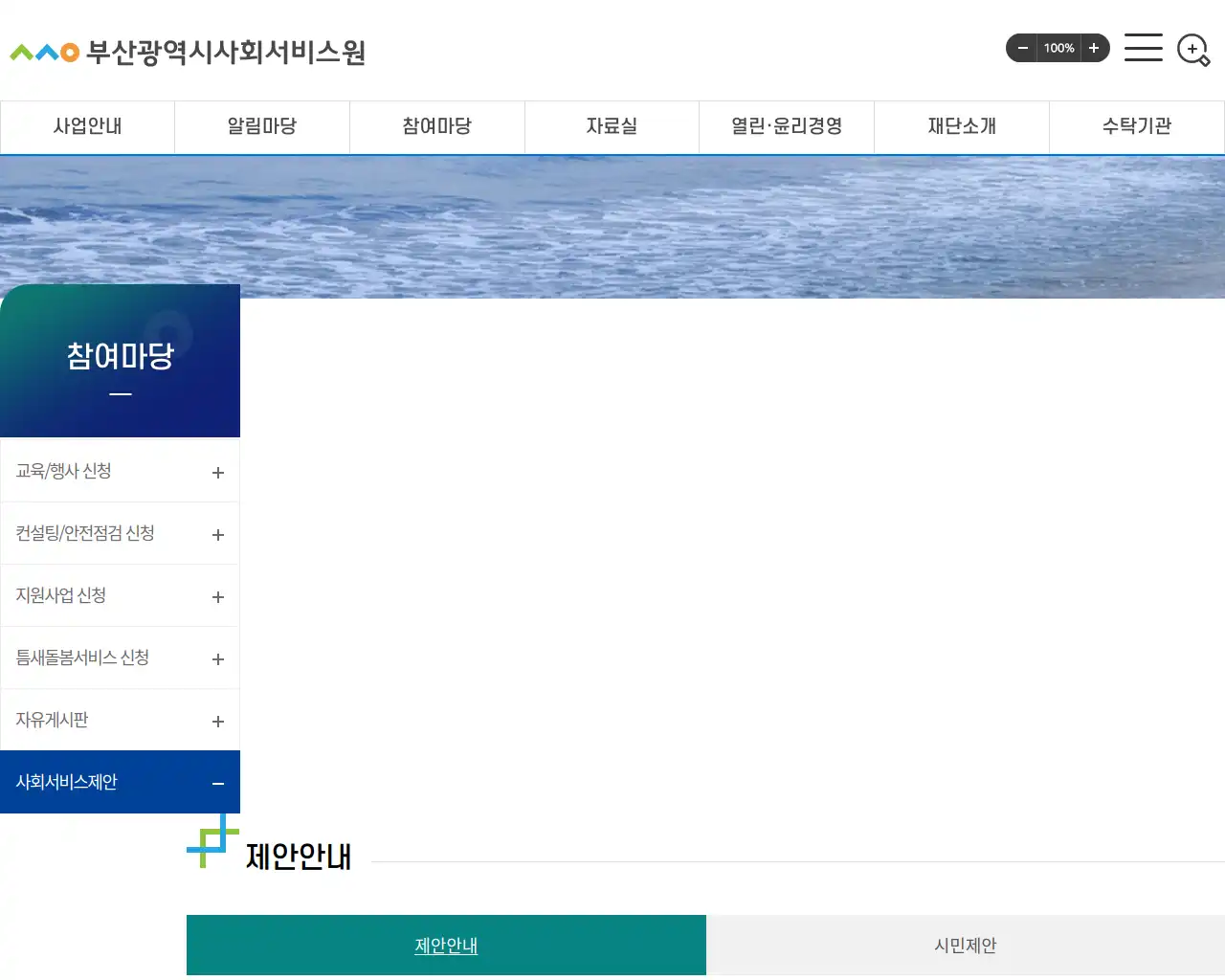Click the plus icon to increase font size
Screen dimensions: 1225x980
click(1094, 48)
